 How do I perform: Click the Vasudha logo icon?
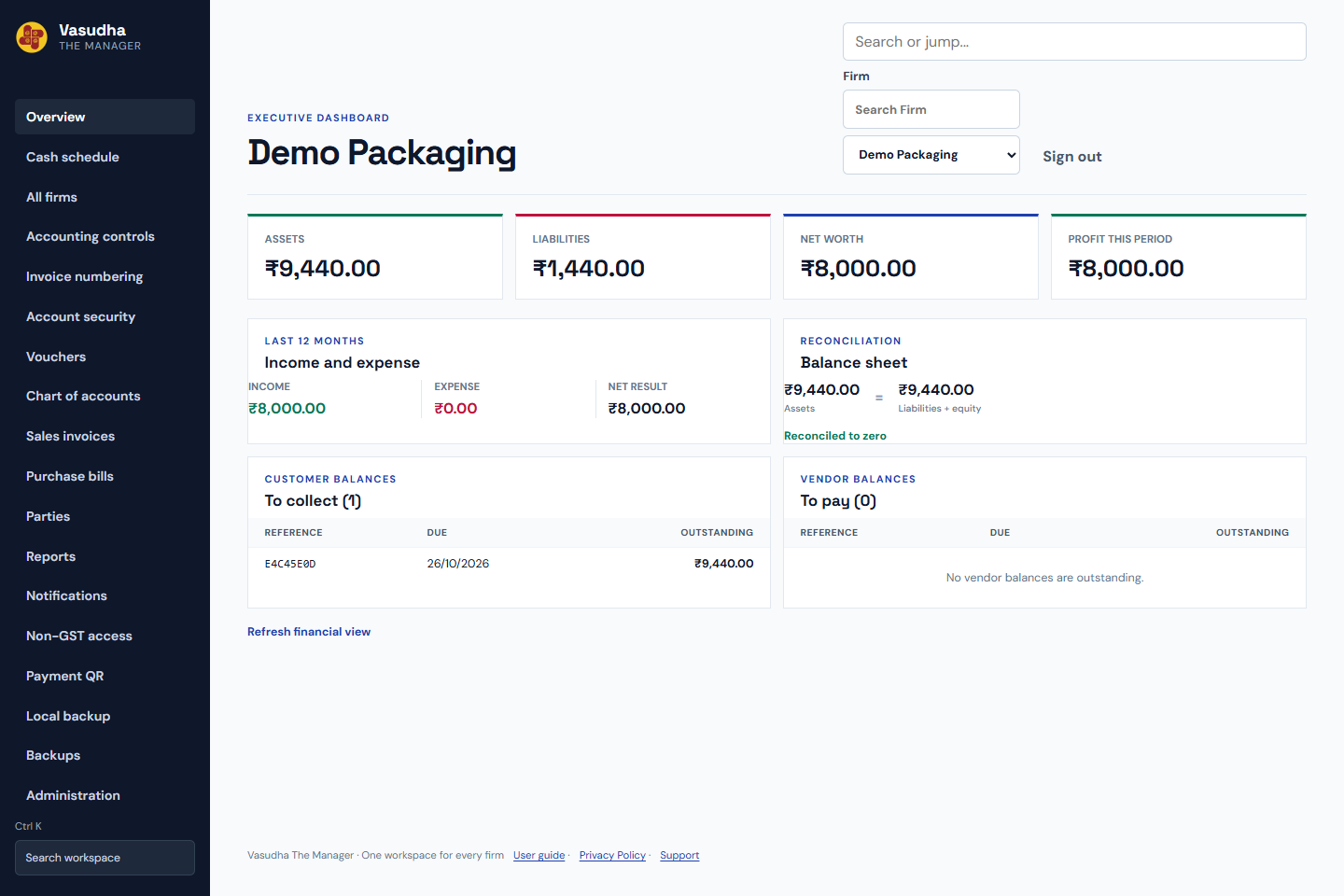32,37
